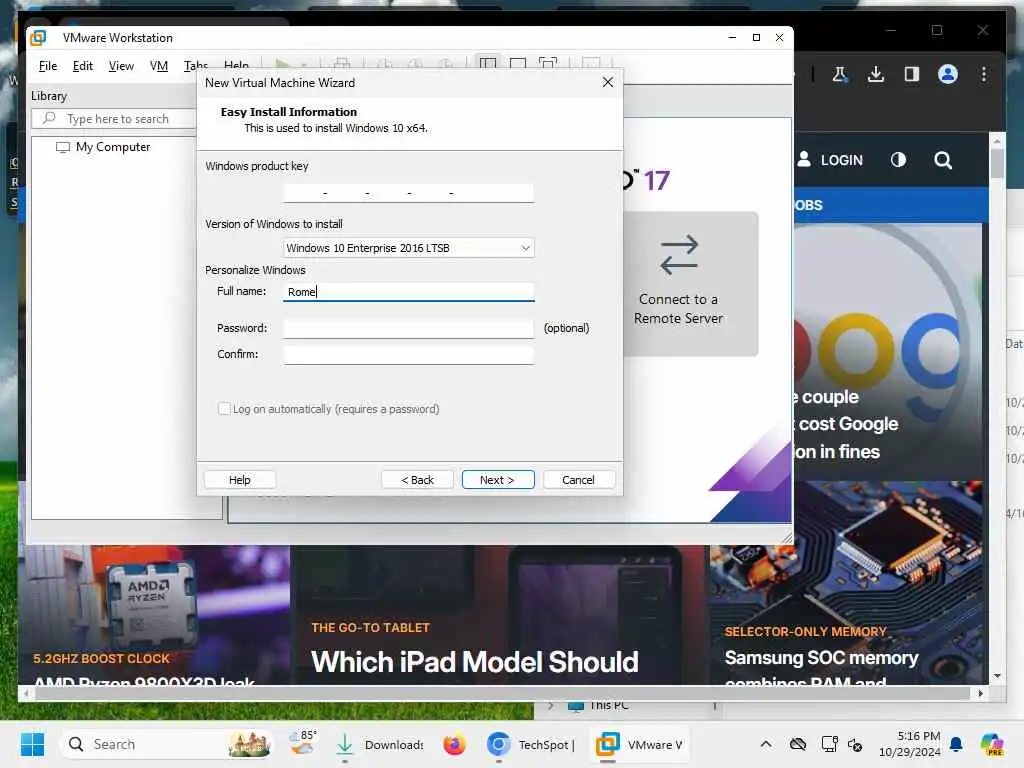Click the muted volume tray icon
1024x768 pixels.
[855, 744]
